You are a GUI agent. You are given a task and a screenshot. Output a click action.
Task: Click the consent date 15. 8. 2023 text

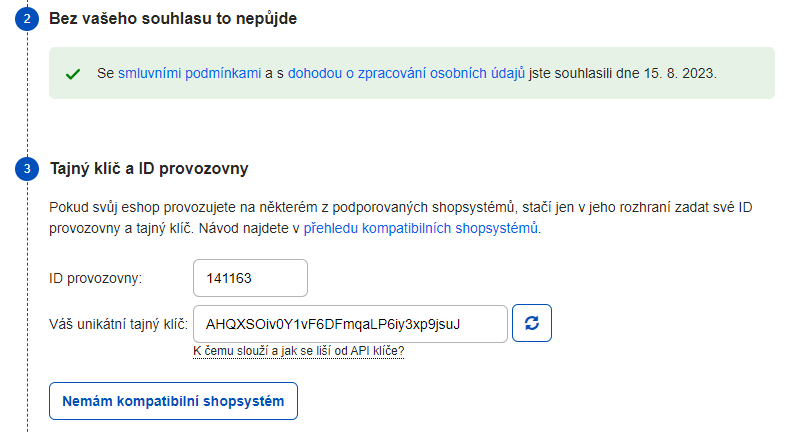coord(680,73)
